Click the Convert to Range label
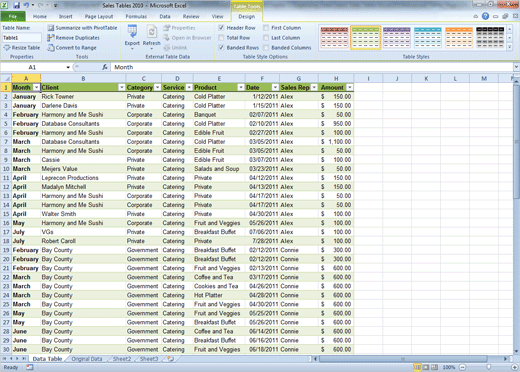 [x=76, y=48]
